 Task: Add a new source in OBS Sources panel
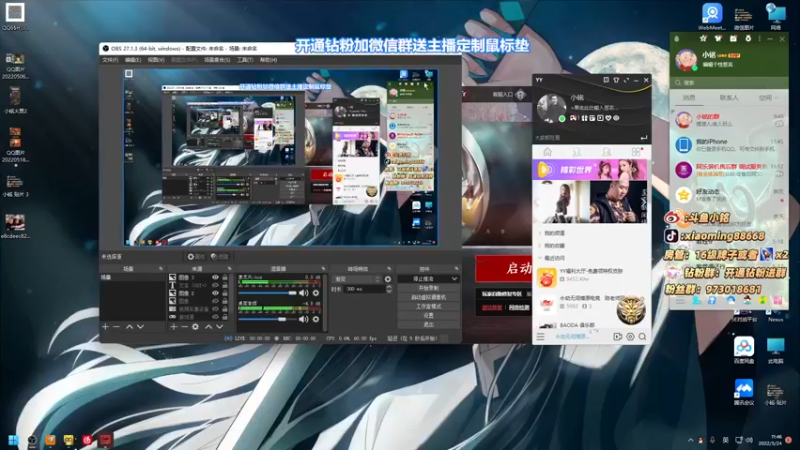click(x=173, y=327)
